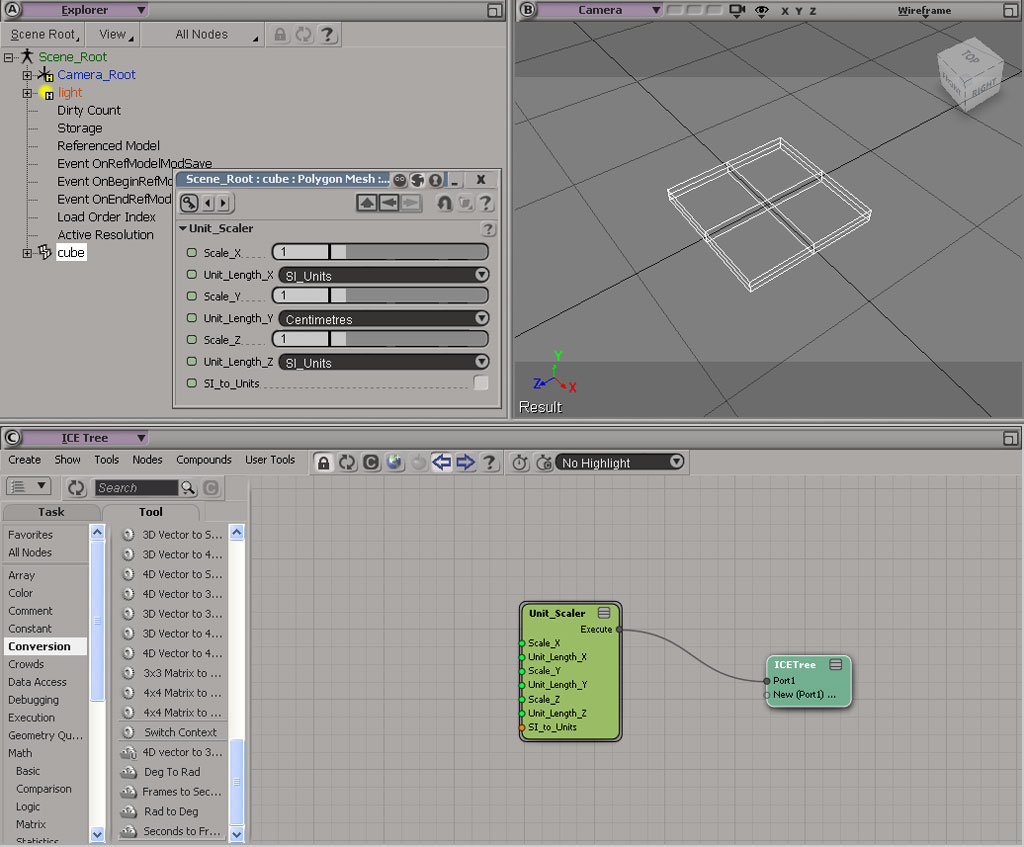
Task: Toggle the SI_to_Units checkbox
Action: pos(481,383)
